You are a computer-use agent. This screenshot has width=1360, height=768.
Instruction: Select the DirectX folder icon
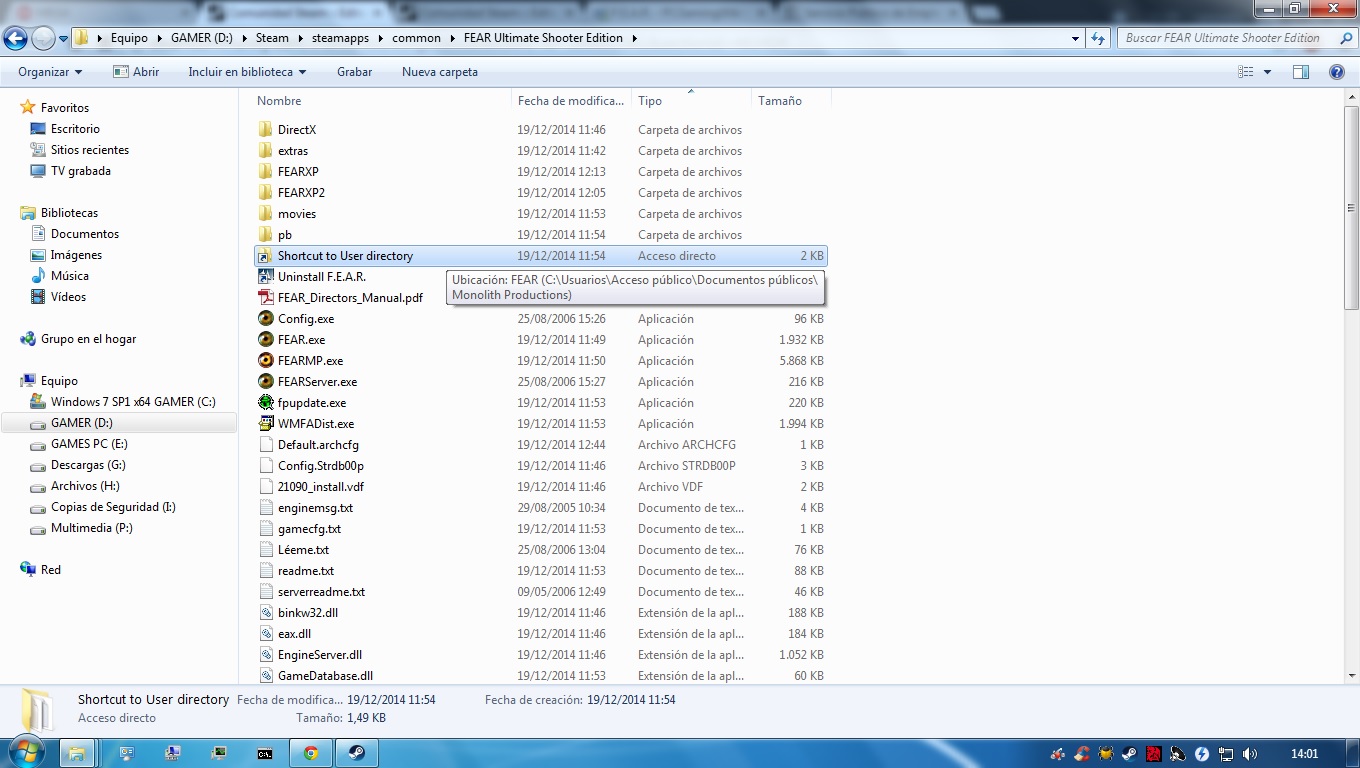point(265,130)
